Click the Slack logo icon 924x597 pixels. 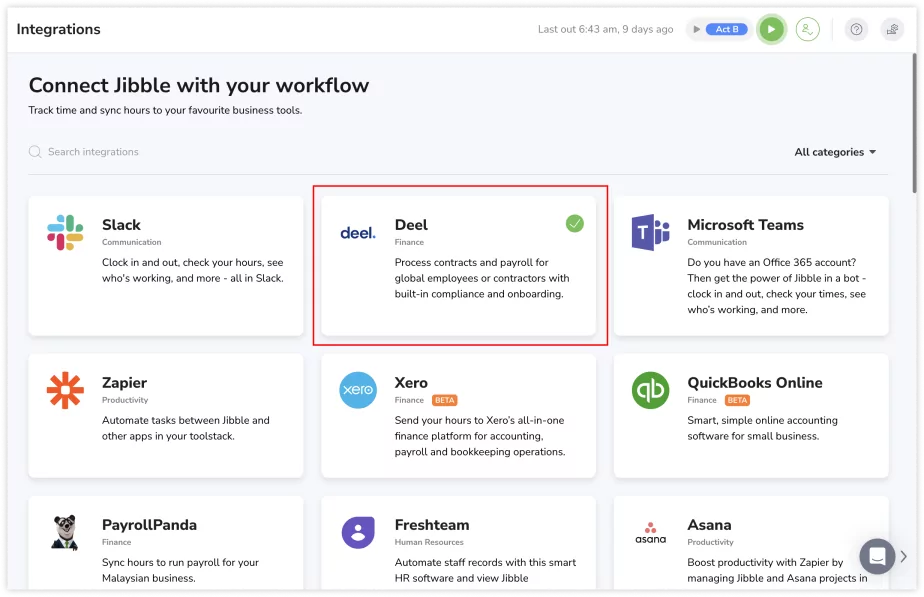[65, 232]
